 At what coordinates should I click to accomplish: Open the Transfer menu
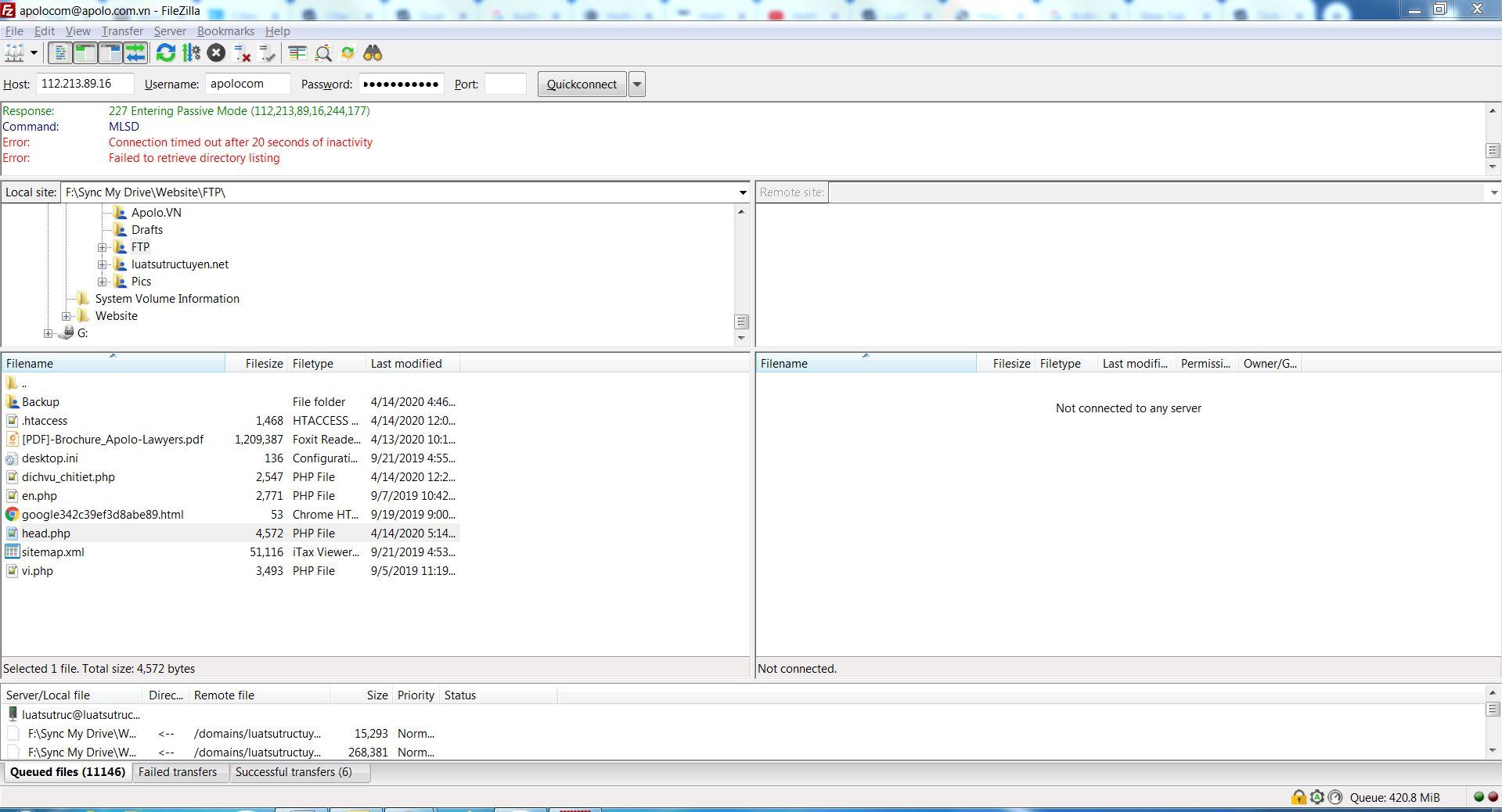122,31
